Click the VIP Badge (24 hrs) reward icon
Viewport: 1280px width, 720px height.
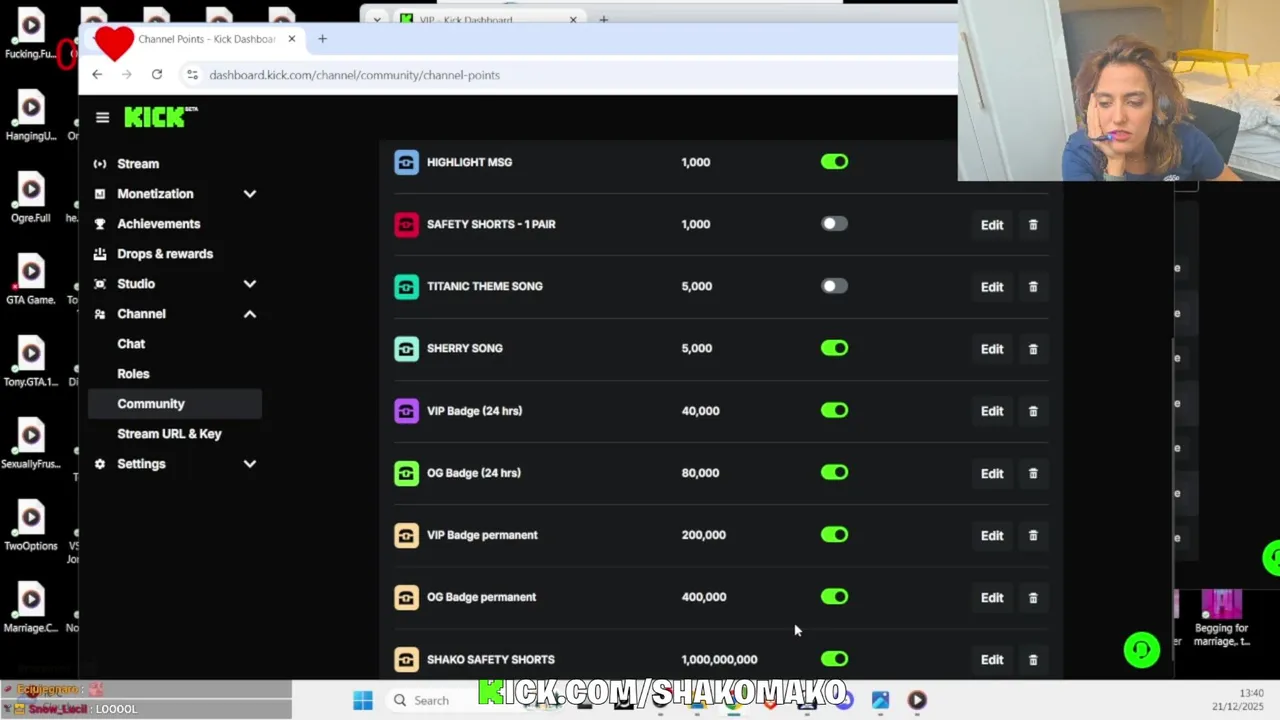406,411
